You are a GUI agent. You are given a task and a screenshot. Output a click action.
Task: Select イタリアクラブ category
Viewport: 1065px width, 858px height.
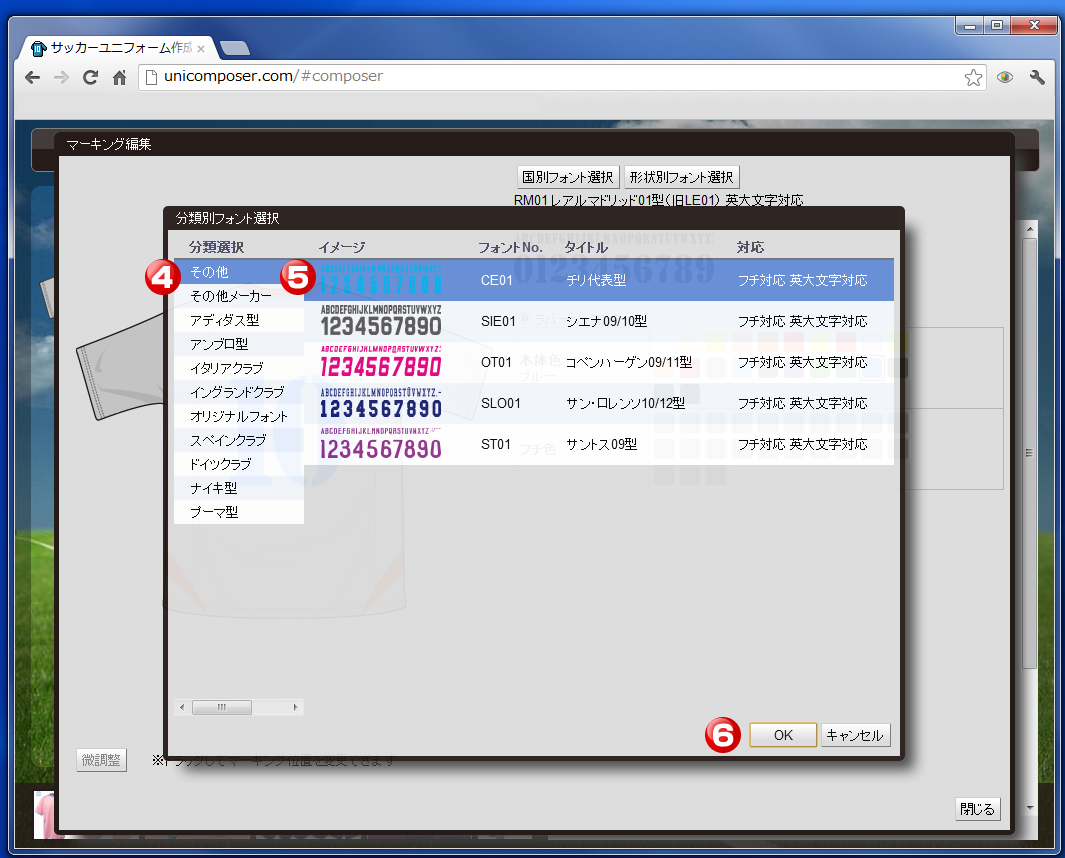238,368
